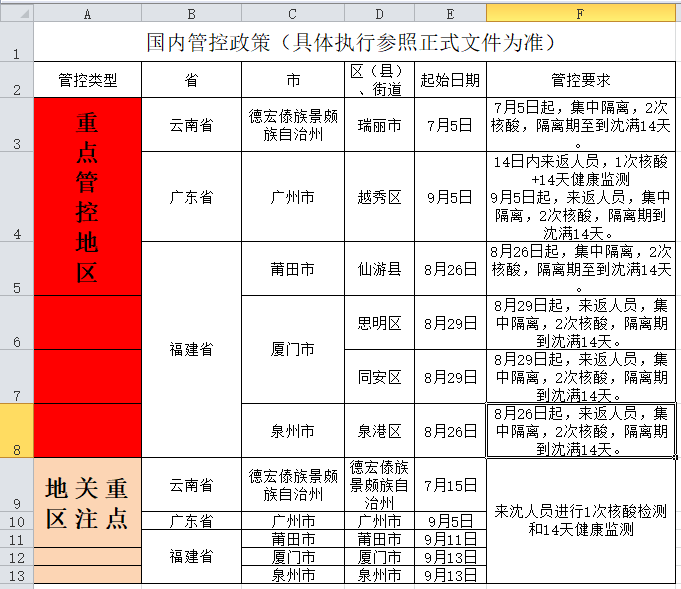Click 9月5日 in row 10

(450, 520)
